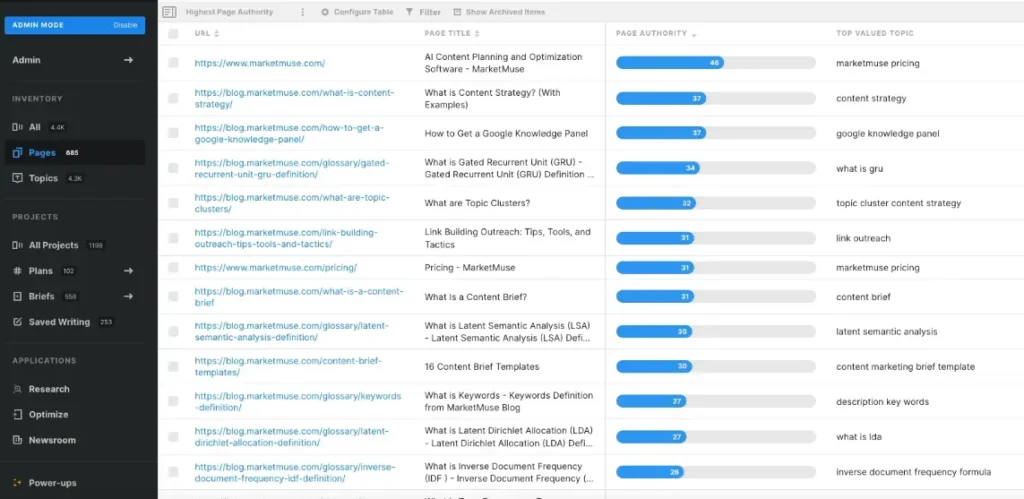Check the gated-recurrent-unit row checkbox
Viewport: 1024px width, 499px height.
coord(173,168)
